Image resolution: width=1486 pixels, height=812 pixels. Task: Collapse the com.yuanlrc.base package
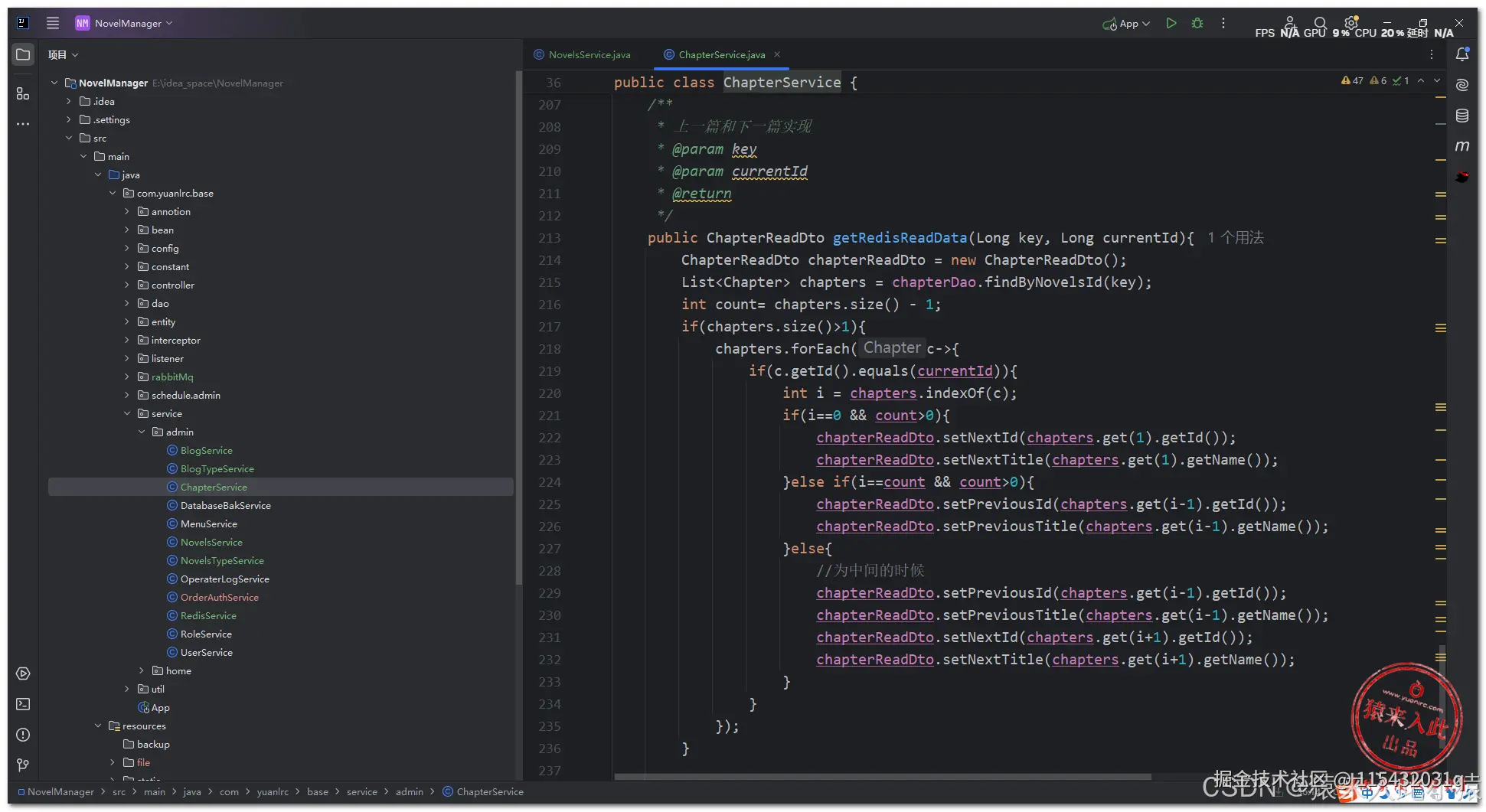click(x=113, y=193)
